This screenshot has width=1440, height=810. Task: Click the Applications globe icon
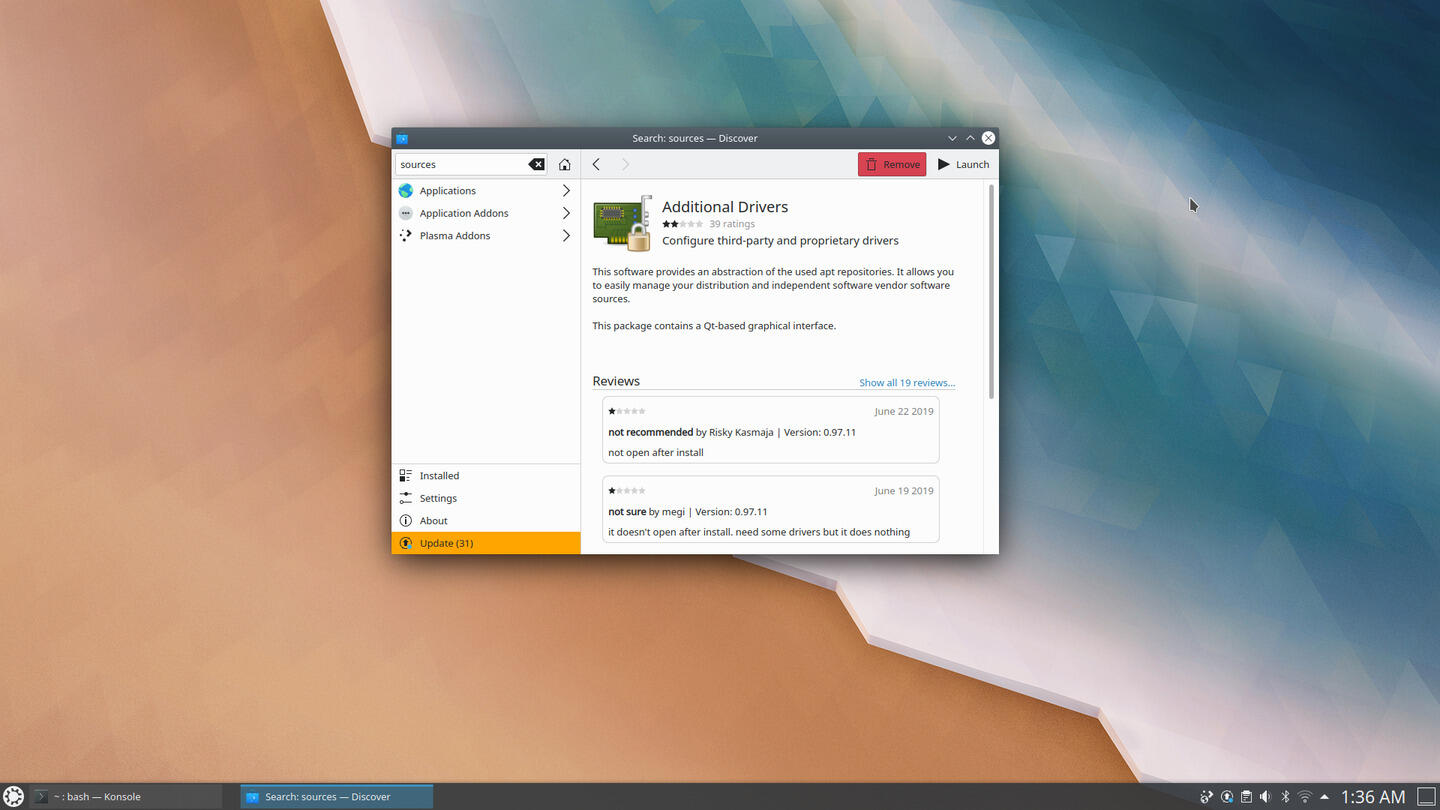pyautogui.click(x=405, y=190)
